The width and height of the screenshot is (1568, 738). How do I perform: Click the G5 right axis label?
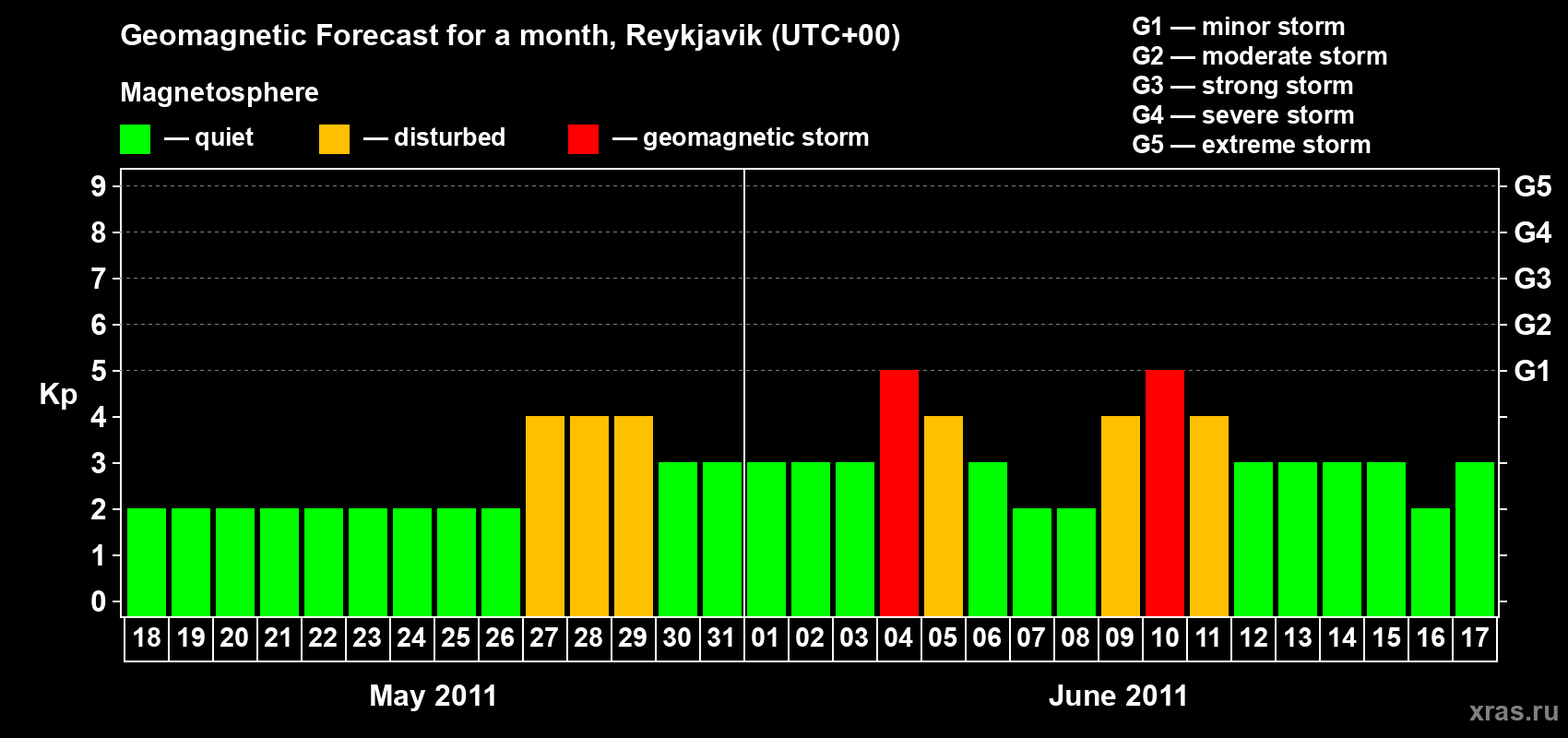point(1533,186)
